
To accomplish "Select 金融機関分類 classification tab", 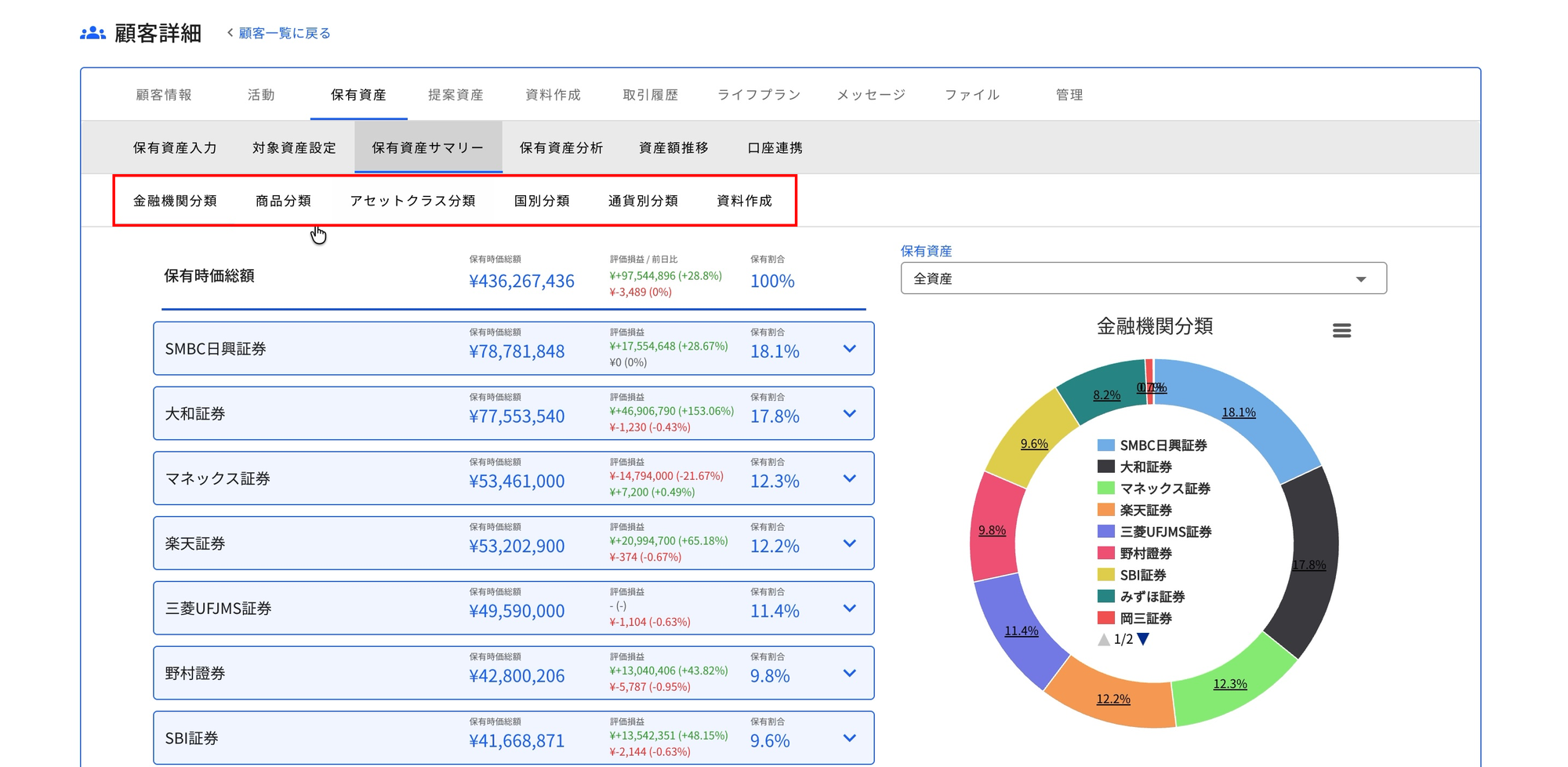I will [x=175, y=201].
